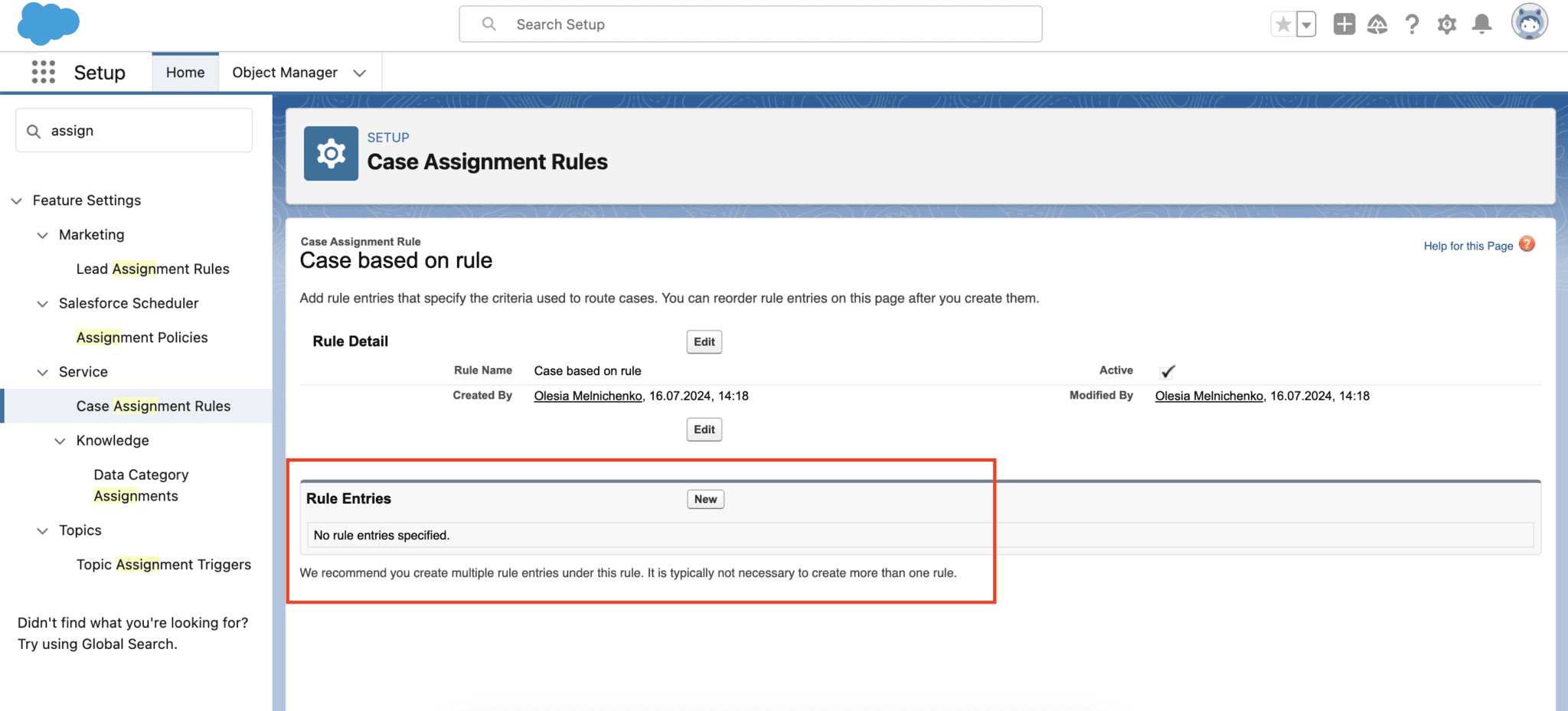View notifications bell
This screenshot has width=1568, height=711.
tap(1482, 24)
